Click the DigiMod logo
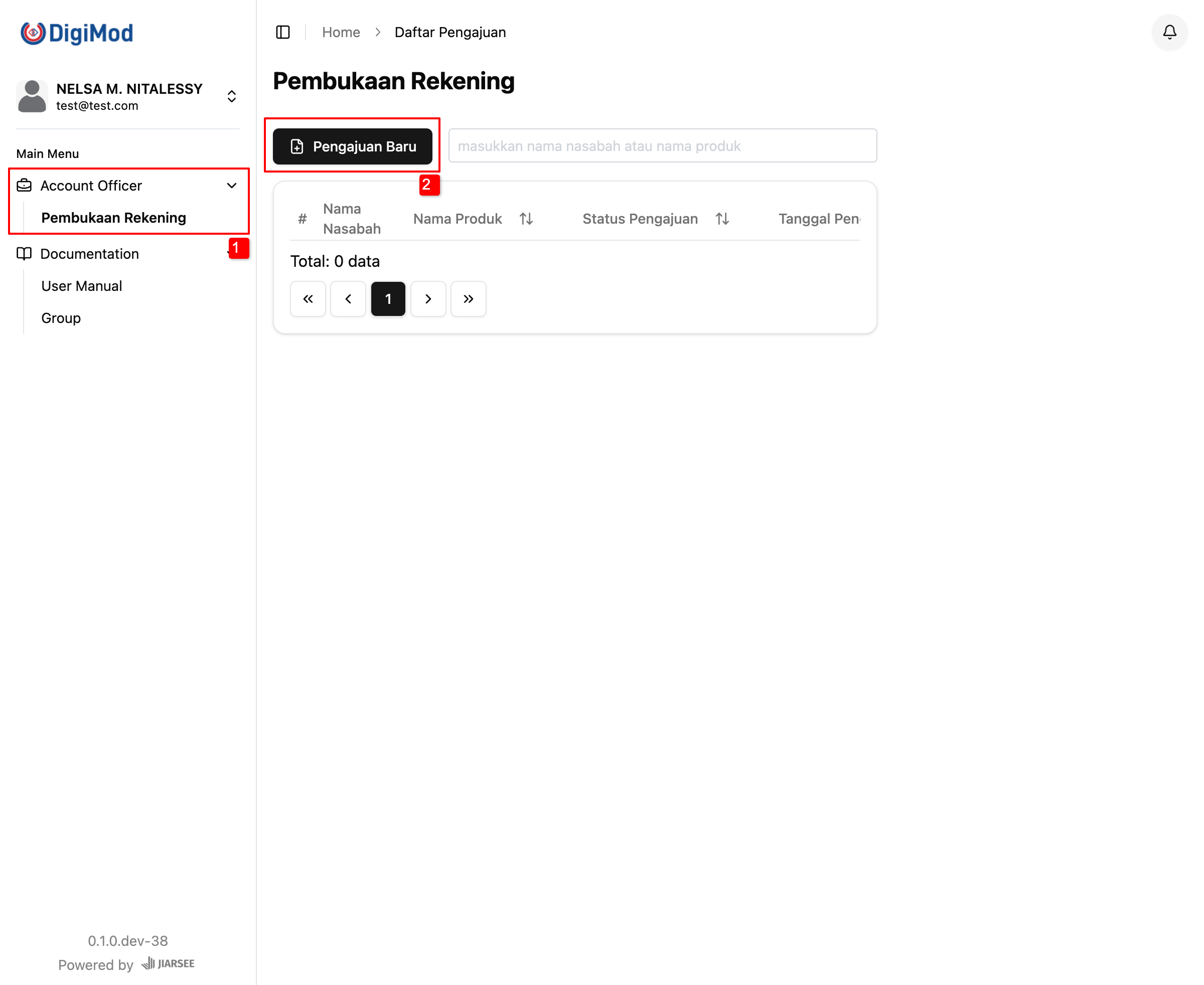Screen dimensions: 1204x985 77,33
